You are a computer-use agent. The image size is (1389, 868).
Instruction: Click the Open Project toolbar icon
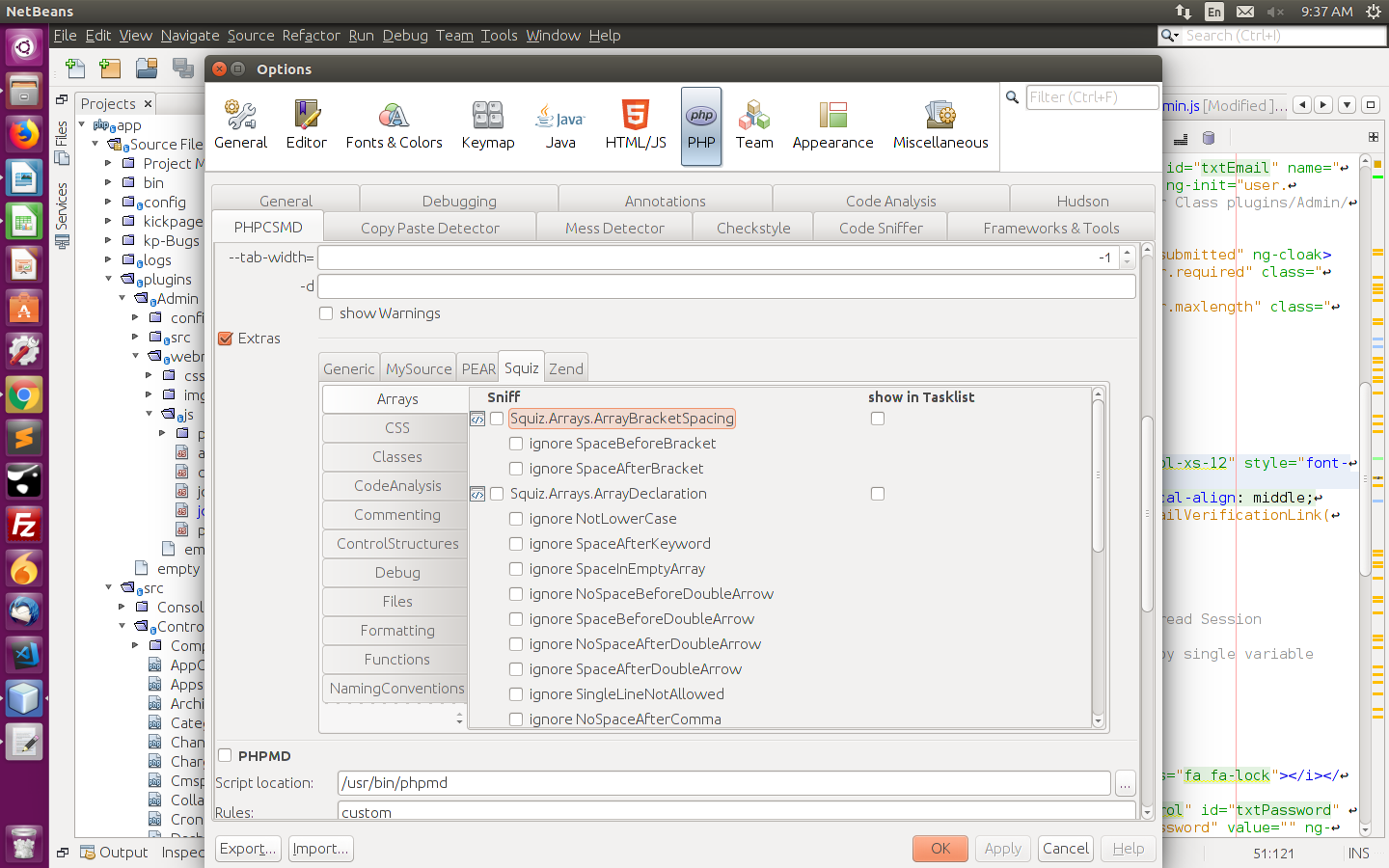(147, 68)
